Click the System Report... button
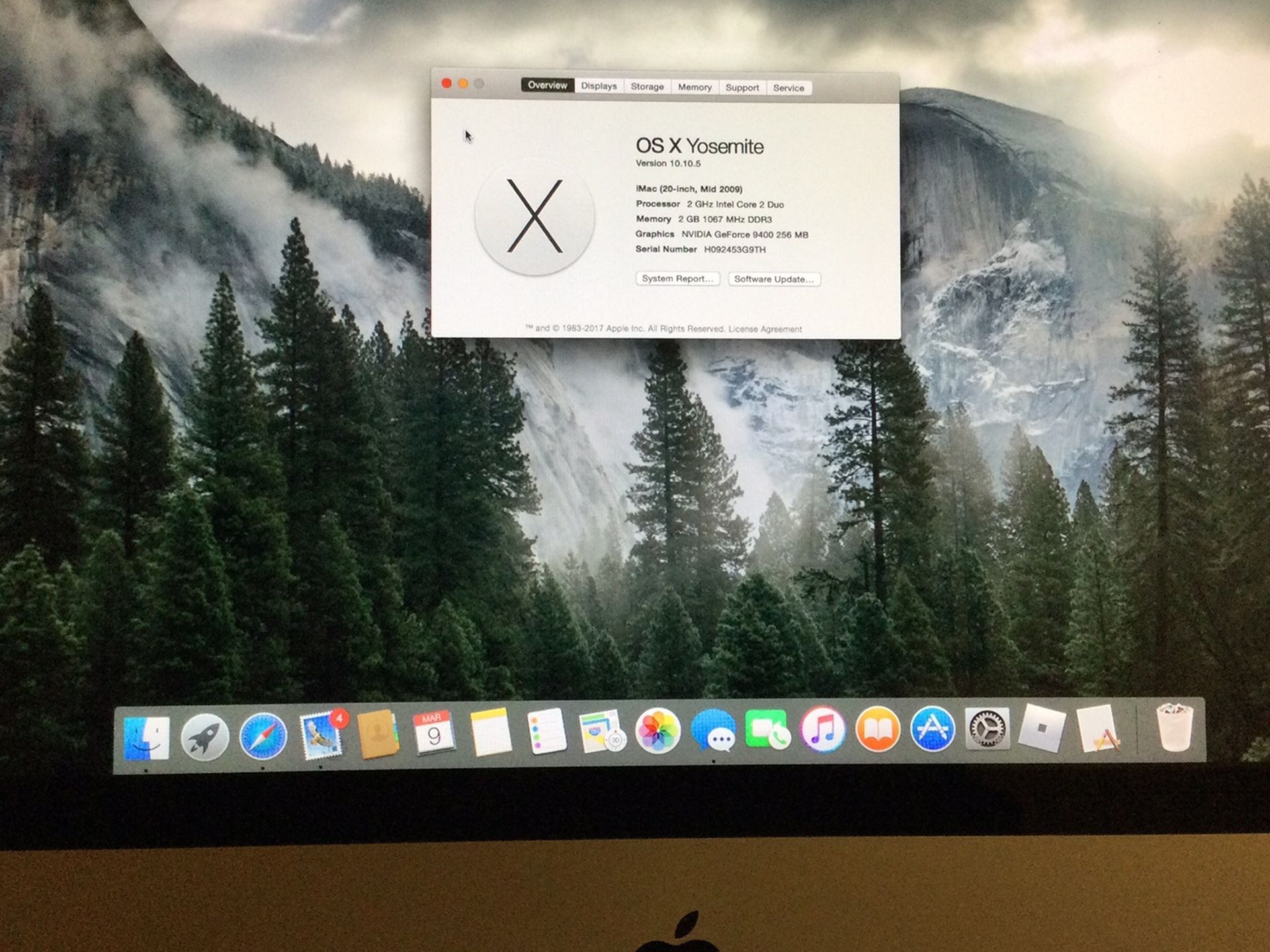This screenshot has width=1270, height=952. [x=677, y=278]
